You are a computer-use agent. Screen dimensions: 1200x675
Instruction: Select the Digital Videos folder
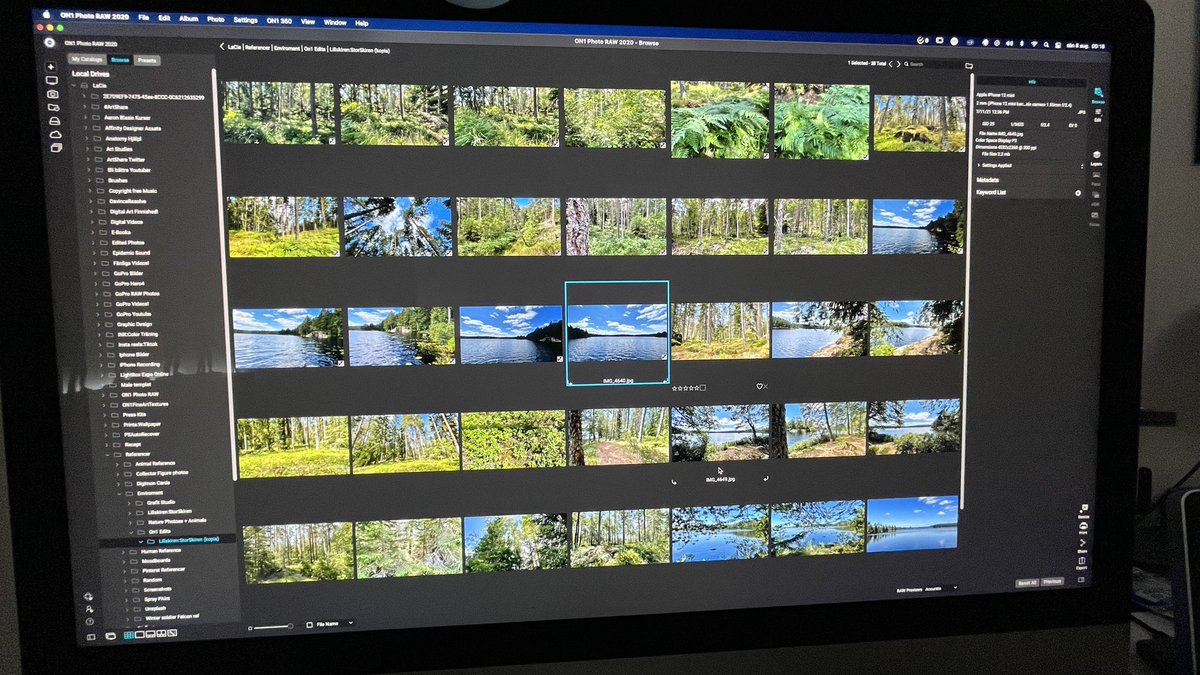128,221
